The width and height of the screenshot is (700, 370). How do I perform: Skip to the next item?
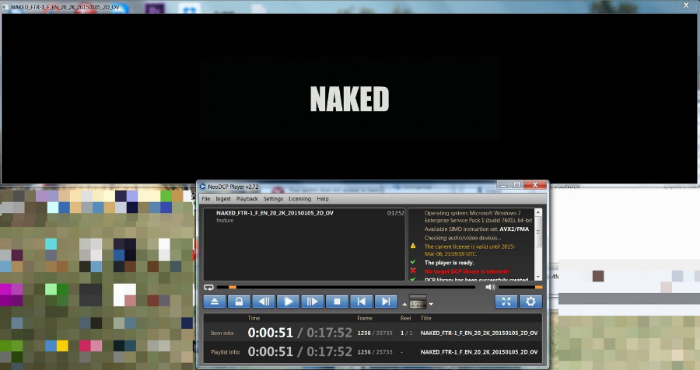coord(386,302)
